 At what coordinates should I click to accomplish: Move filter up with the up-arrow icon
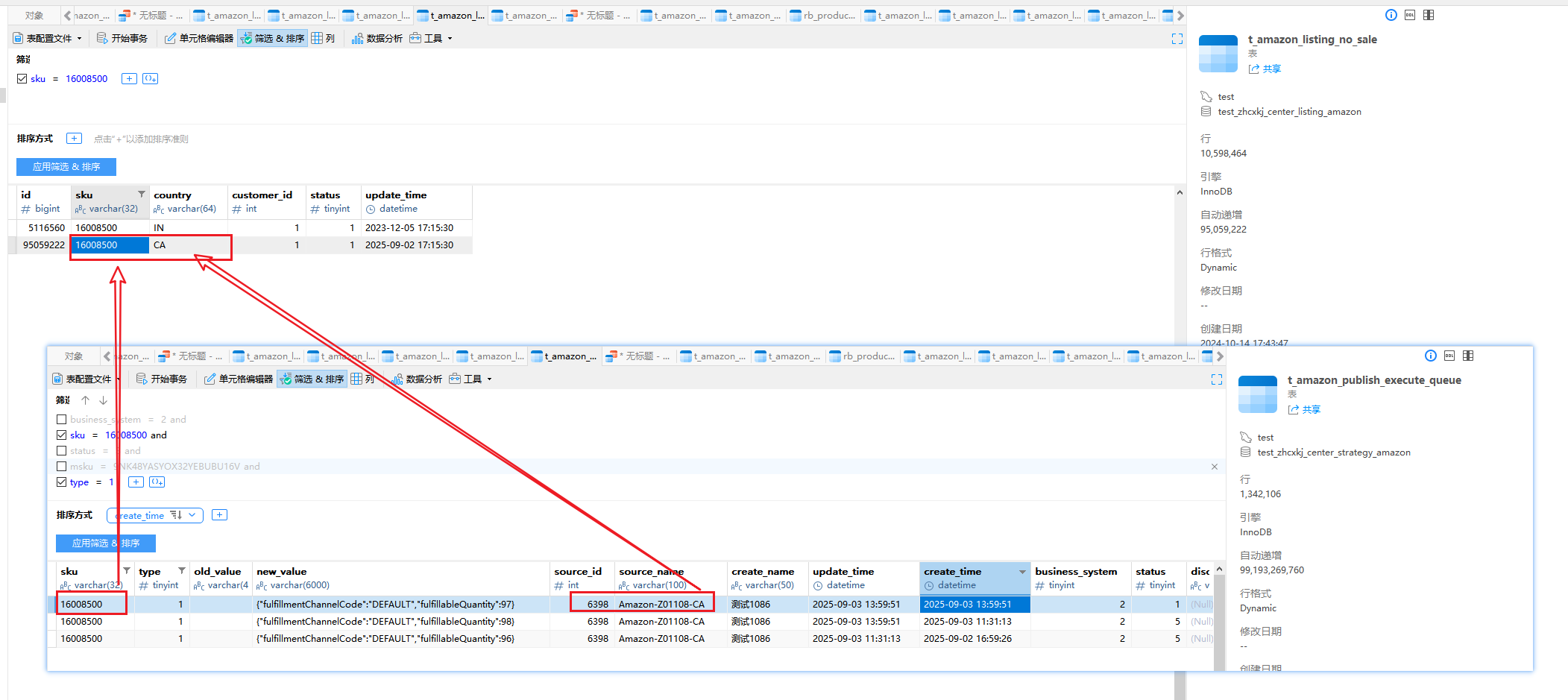86,400
